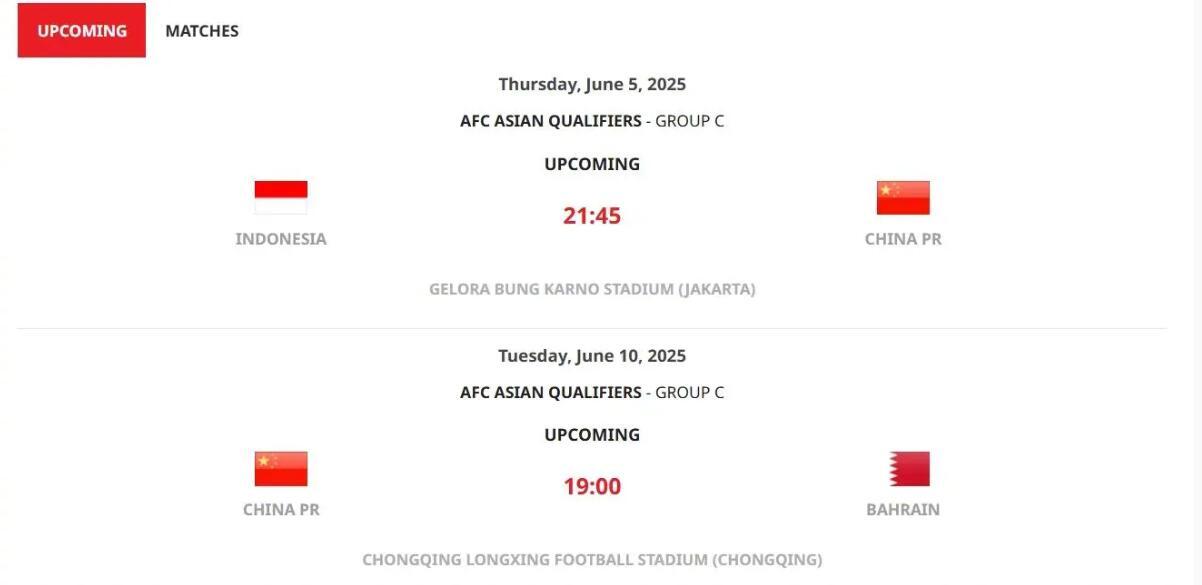Click China PR flag in Indonesia match
This screenshot has height=585, width=1202.
(x=903, y=198)
